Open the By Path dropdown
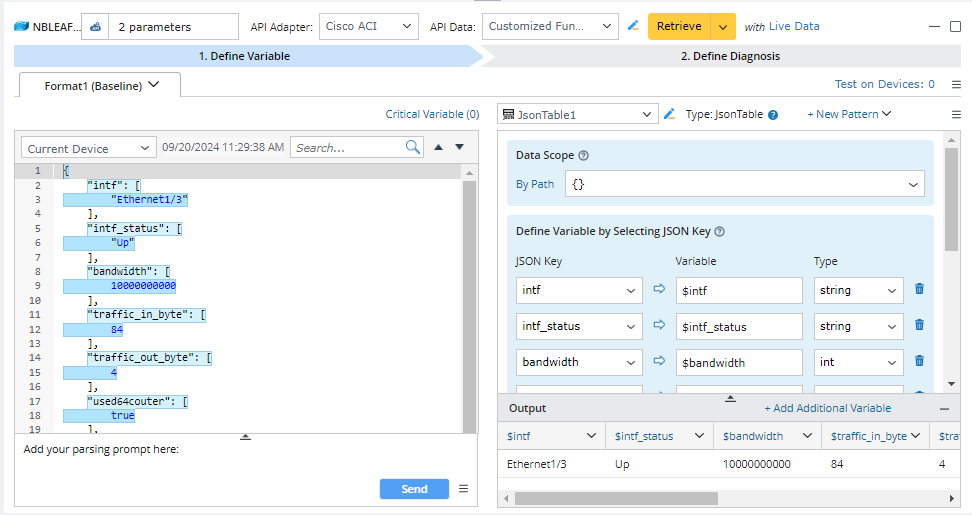Screen dimensions: 972x515 click(x=744, y=184)
